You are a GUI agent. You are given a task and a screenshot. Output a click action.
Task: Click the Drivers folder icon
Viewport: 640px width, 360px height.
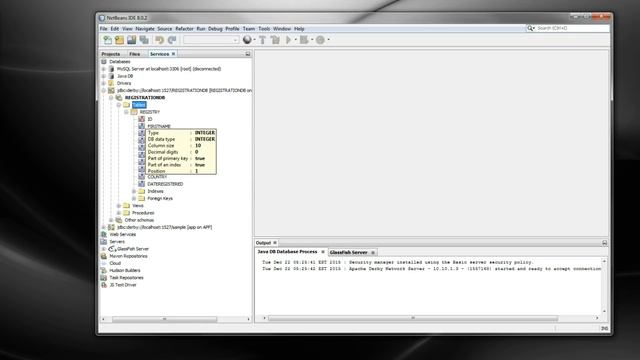(x=111, y=83)
